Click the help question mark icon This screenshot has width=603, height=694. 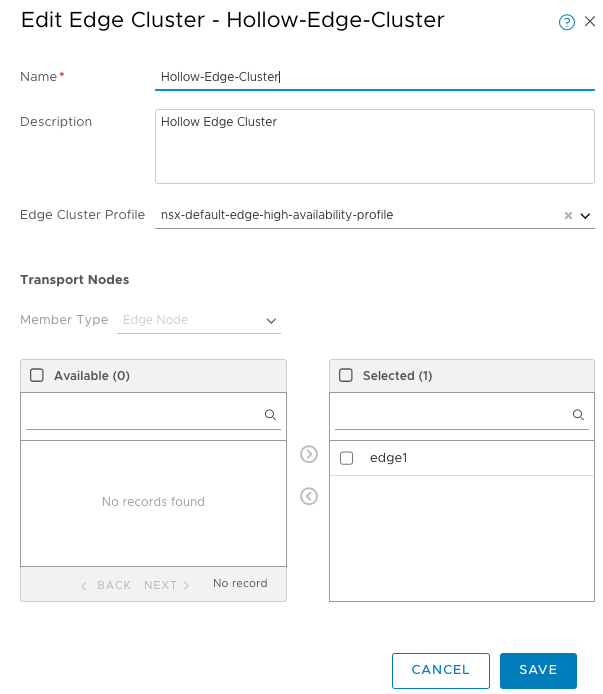(566, 22)
